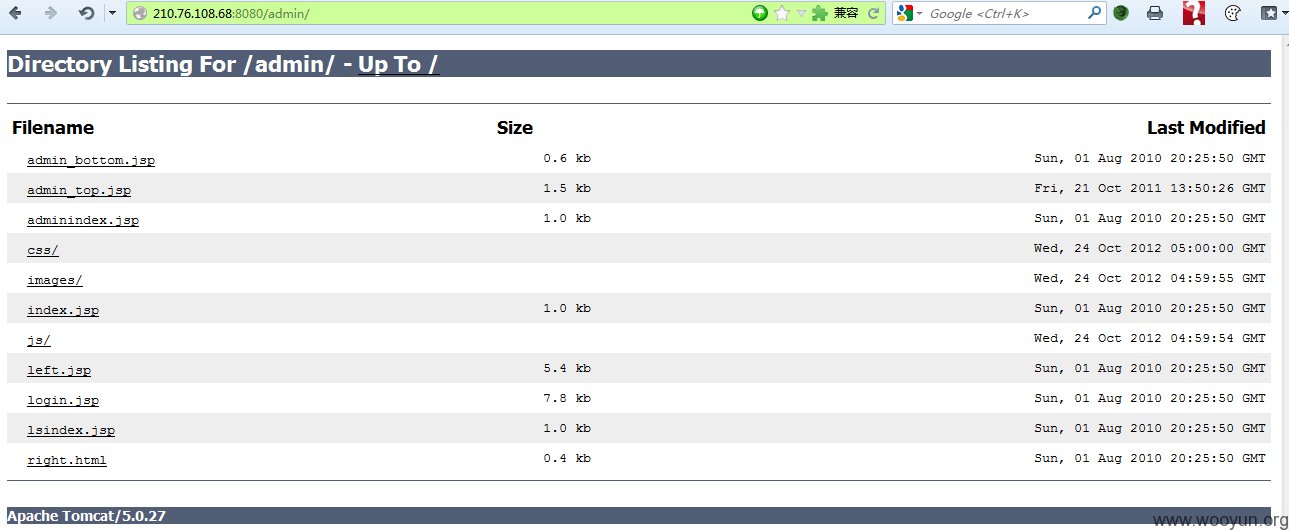
Task: Bookmark this page with the star icon
Action: click(x=782, y=13)
